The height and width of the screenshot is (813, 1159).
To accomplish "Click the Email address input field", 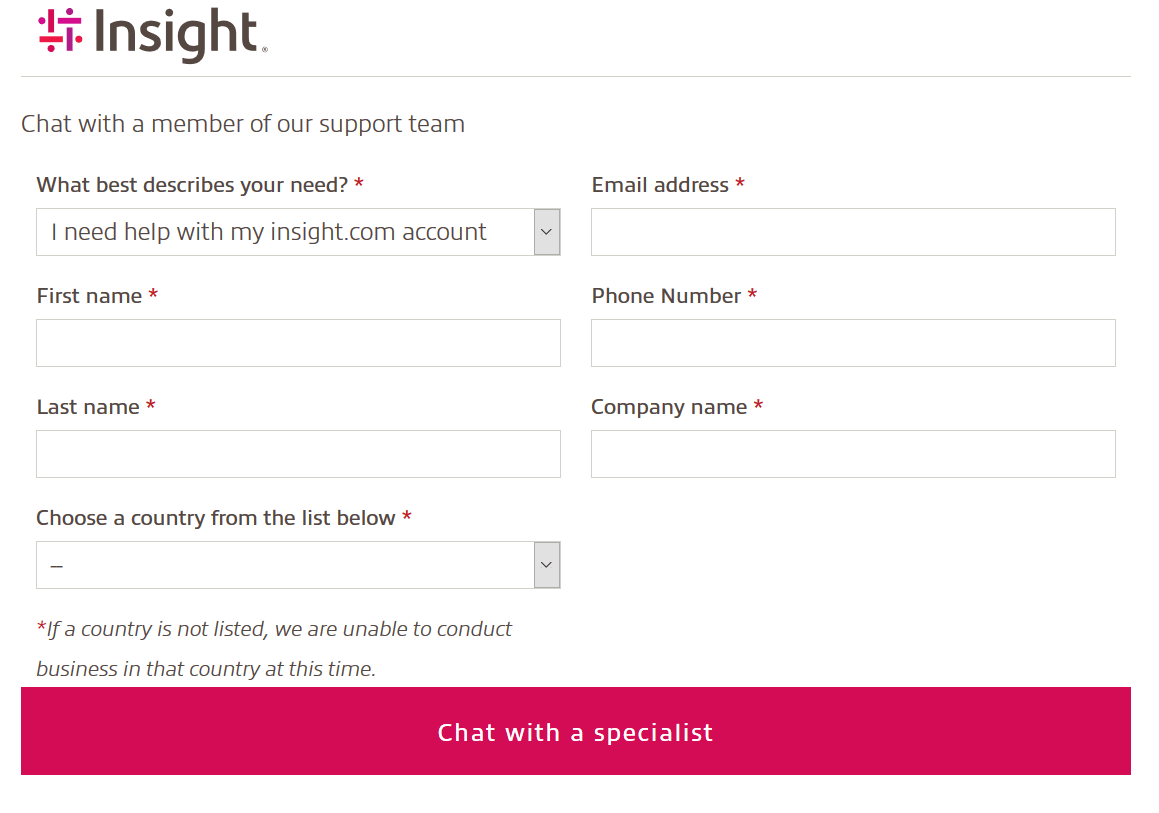I will click(853, 232).
